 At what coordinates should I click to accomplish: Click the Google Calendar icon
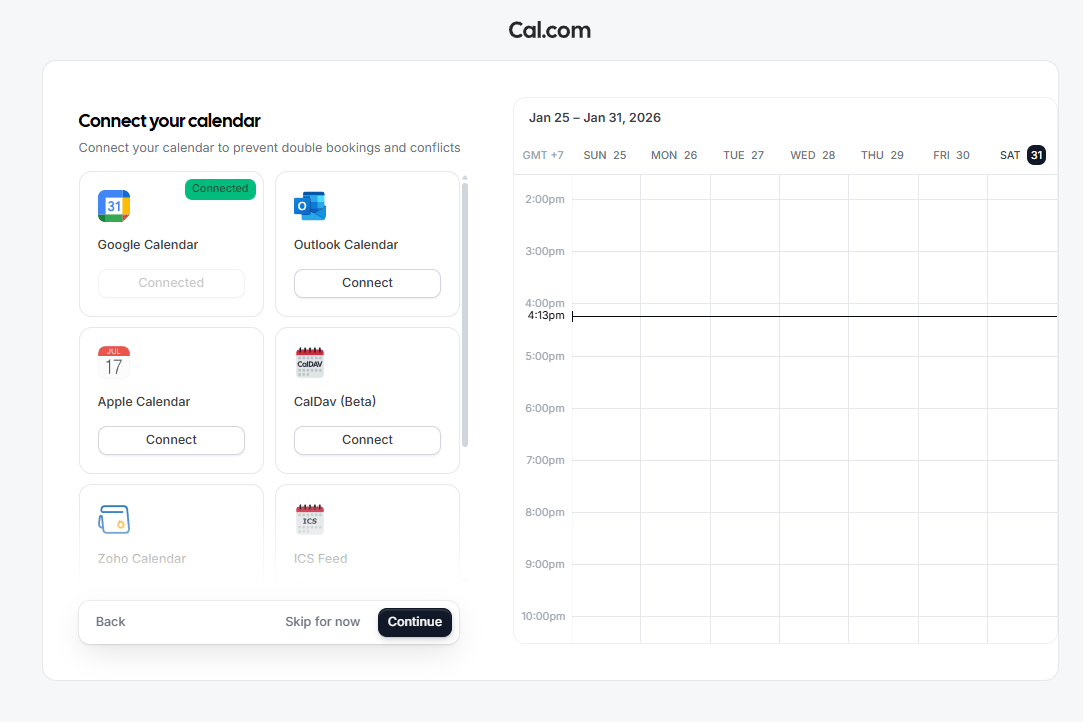click(x=113, y=205)
